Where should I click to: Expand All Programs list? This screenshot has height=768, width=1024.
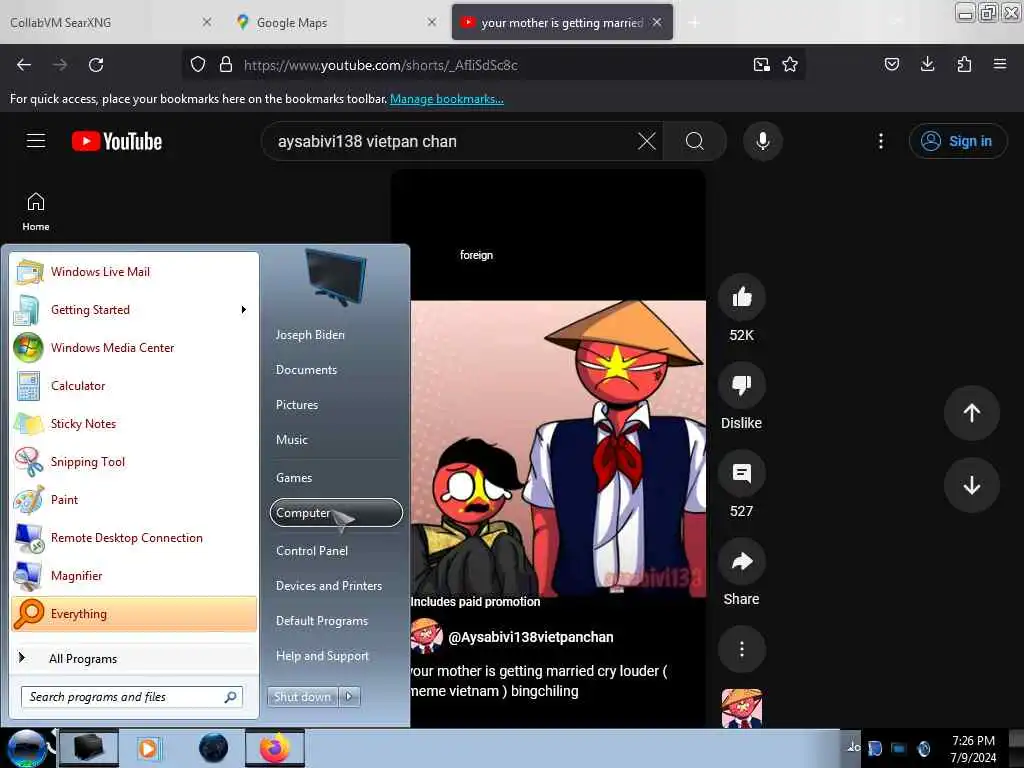tap(134, 658)
